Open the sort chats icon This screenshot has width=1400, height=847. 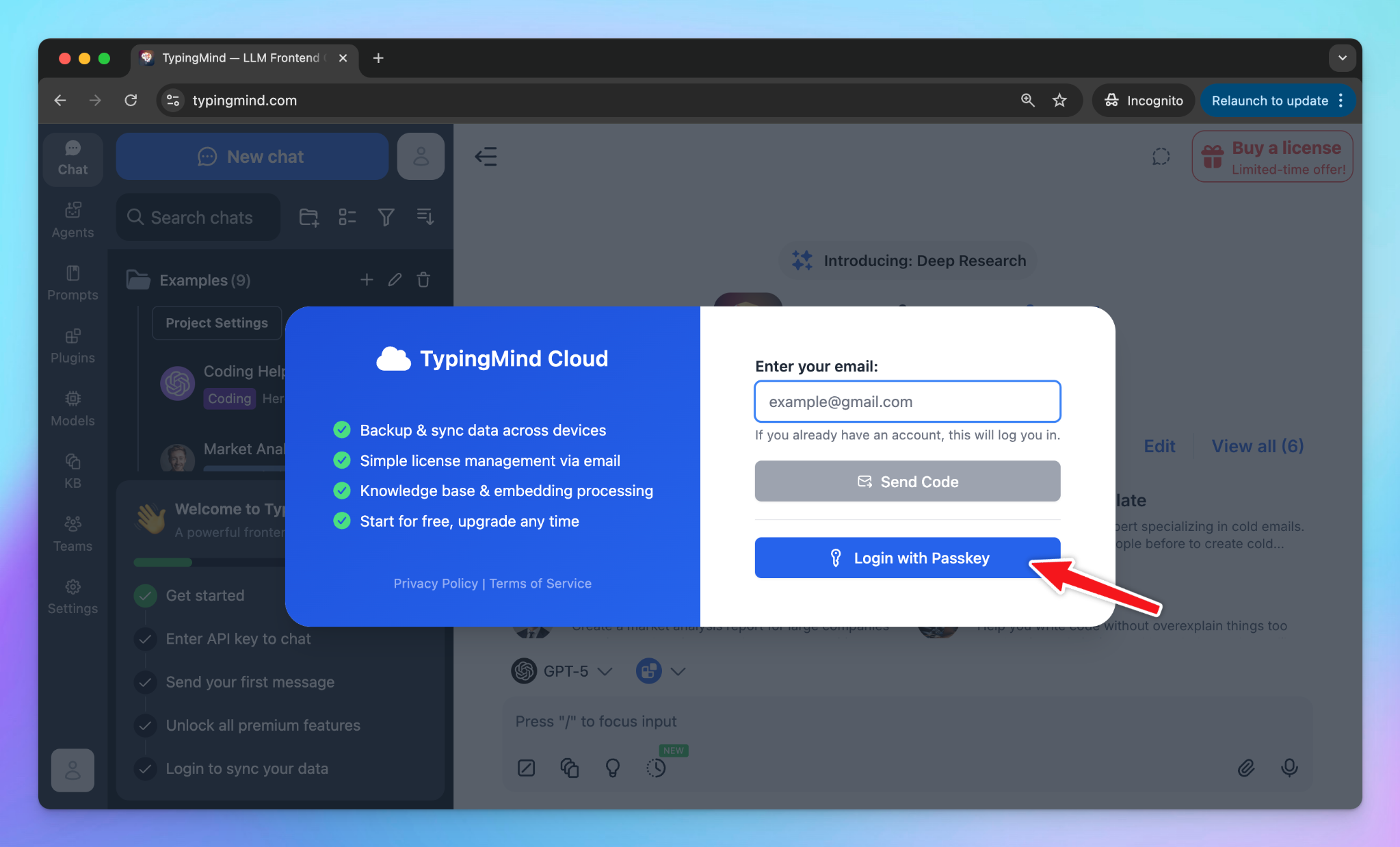[x=425, y=218]
